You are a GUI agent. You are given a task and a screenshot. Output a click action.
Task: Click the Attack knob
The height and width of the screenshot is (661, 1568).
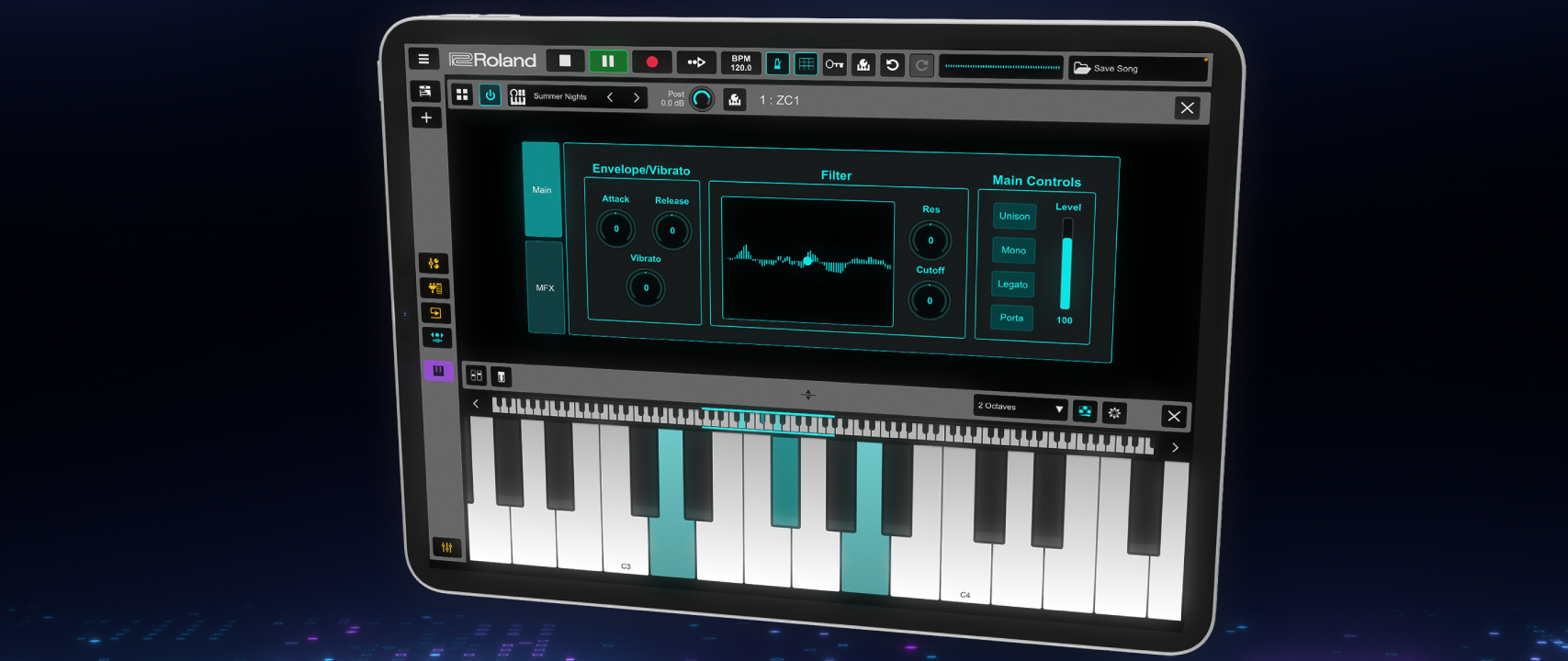tap(615, 229)
